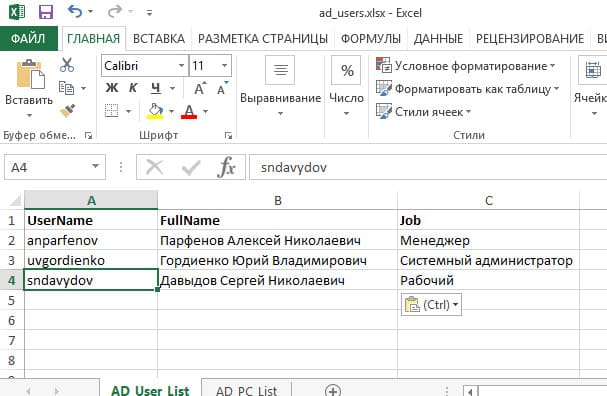Select cell Гордиенко Юрий Владимирович
The image size is (607, 396).
pos(278,260)
